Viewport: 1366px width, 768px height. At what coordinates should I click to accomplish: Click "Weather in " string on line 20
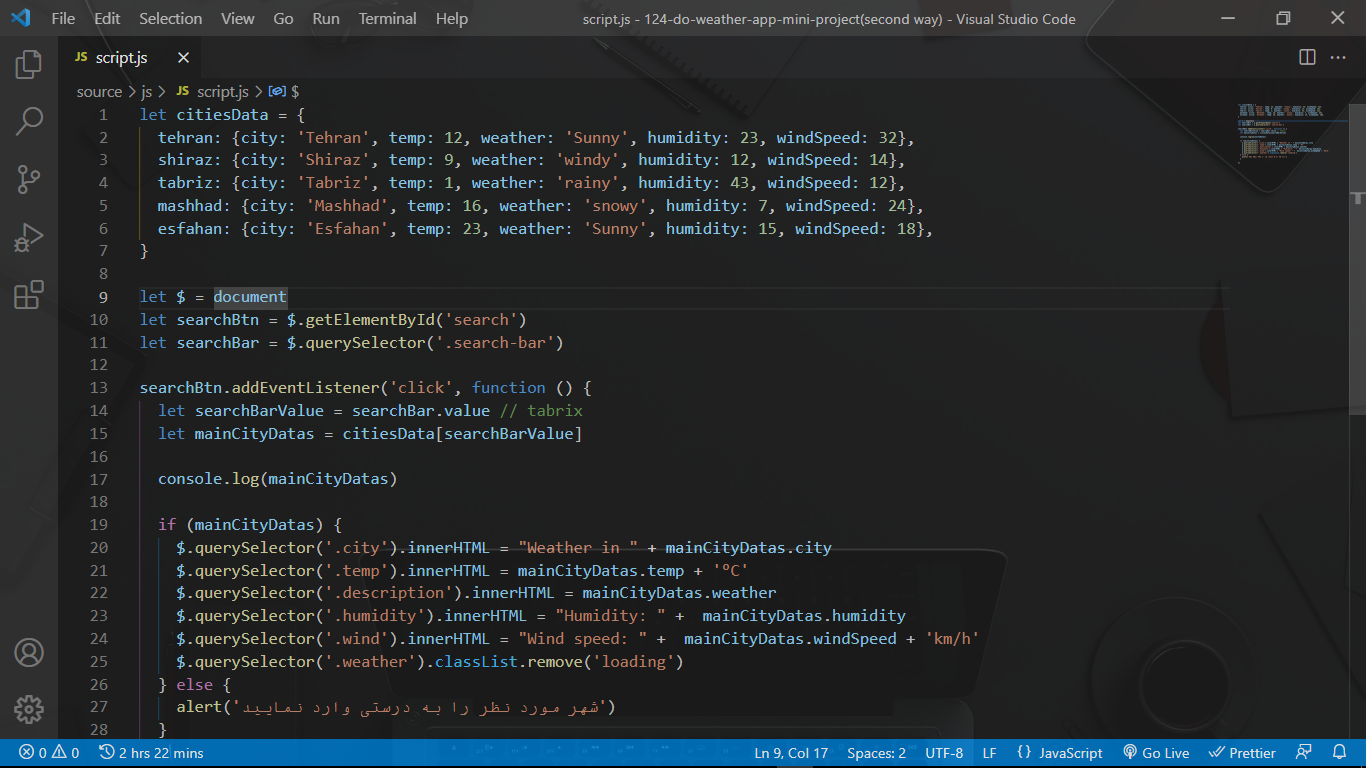[578, 548]
